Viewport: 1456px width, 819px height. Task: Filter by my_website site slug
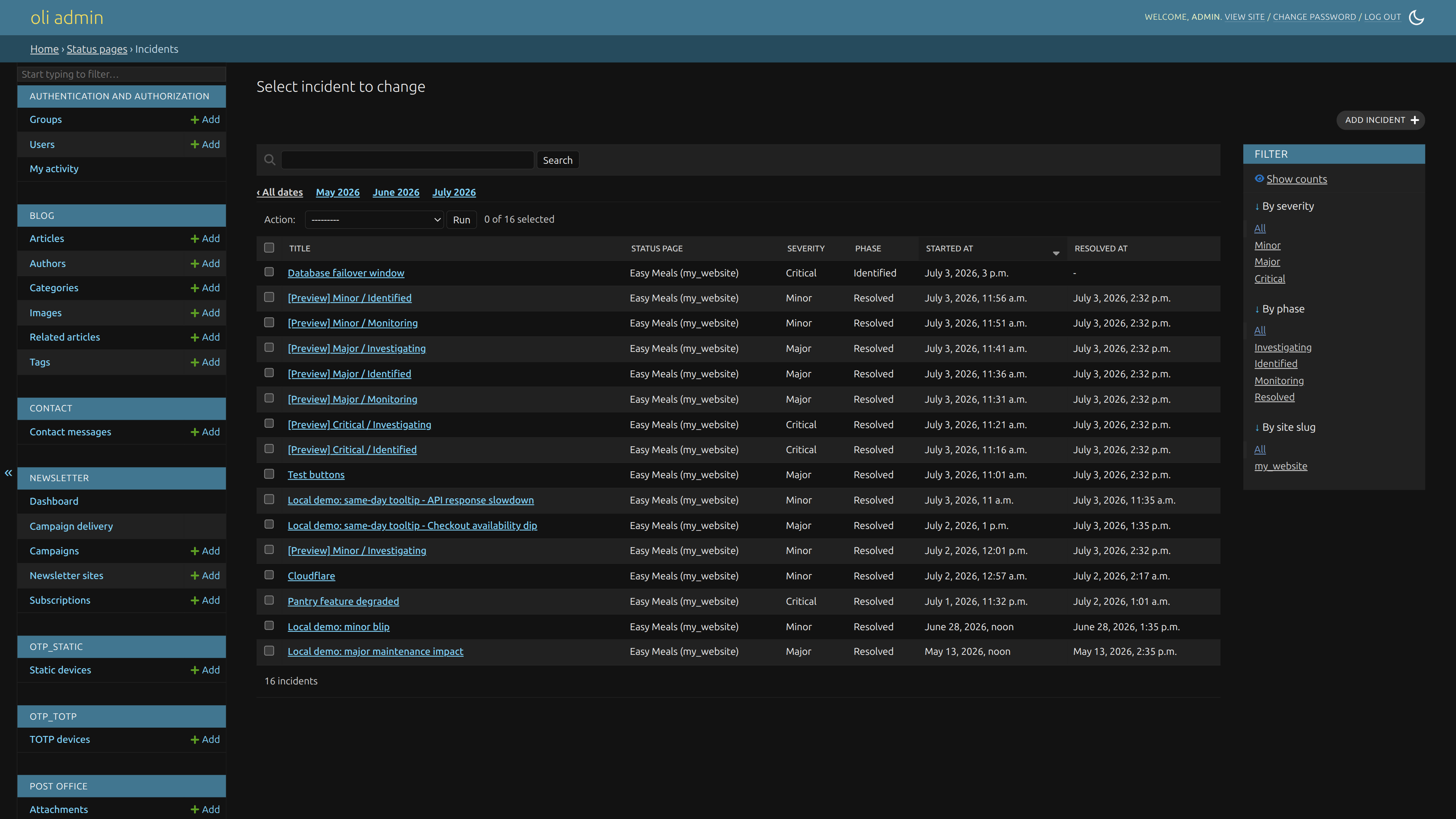pos(1281,466)
